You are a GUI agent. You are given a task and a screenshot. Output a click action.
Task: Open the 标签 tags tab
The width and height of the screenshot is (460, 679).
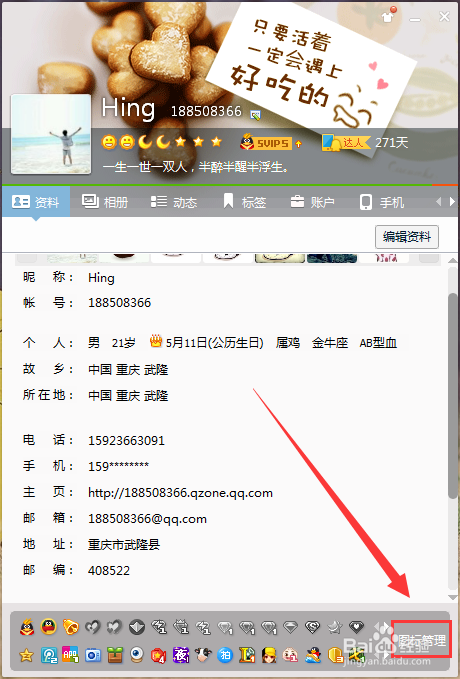pos(244,202)
